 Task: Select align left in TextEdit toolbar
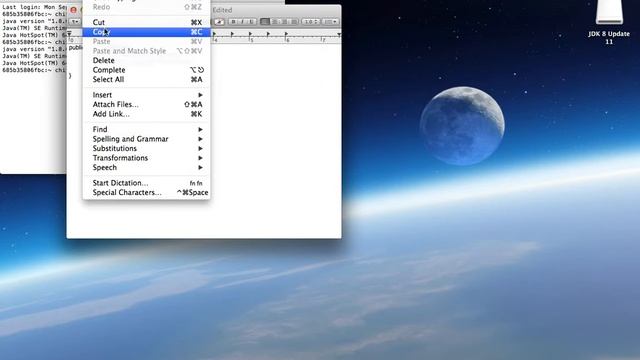[x=264, y=21]
